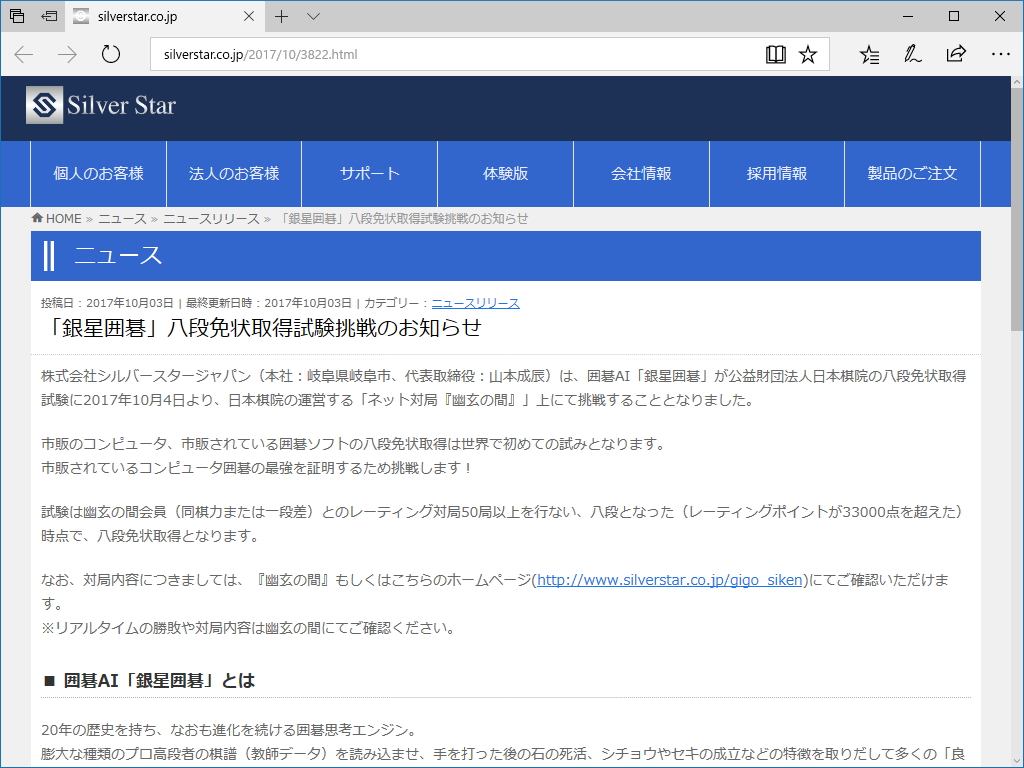The height and width of the screenshot is (768, 1024).
Task: Open the More settings ellipsis menu
Action: [x=1000, y=54]
